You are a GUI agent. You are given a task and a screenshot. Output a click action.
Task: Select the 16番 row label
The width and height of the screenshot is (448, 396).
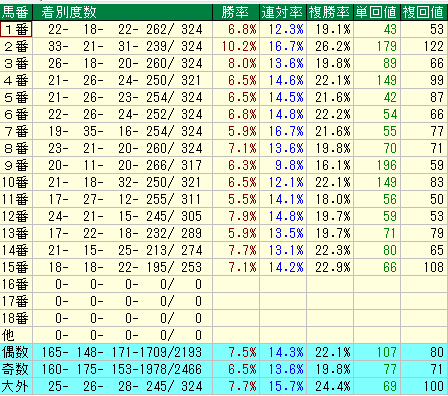16,284
